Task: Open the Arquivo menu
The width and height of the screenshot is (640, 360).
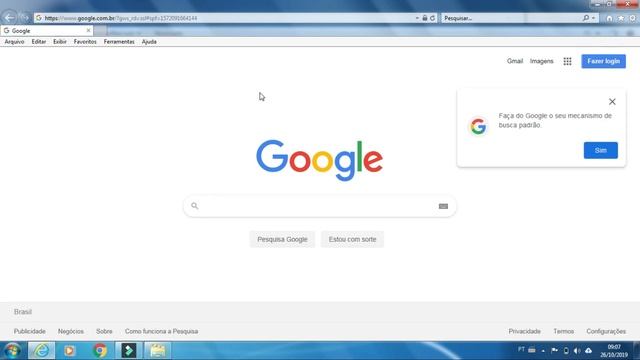Action: (14, 42)
